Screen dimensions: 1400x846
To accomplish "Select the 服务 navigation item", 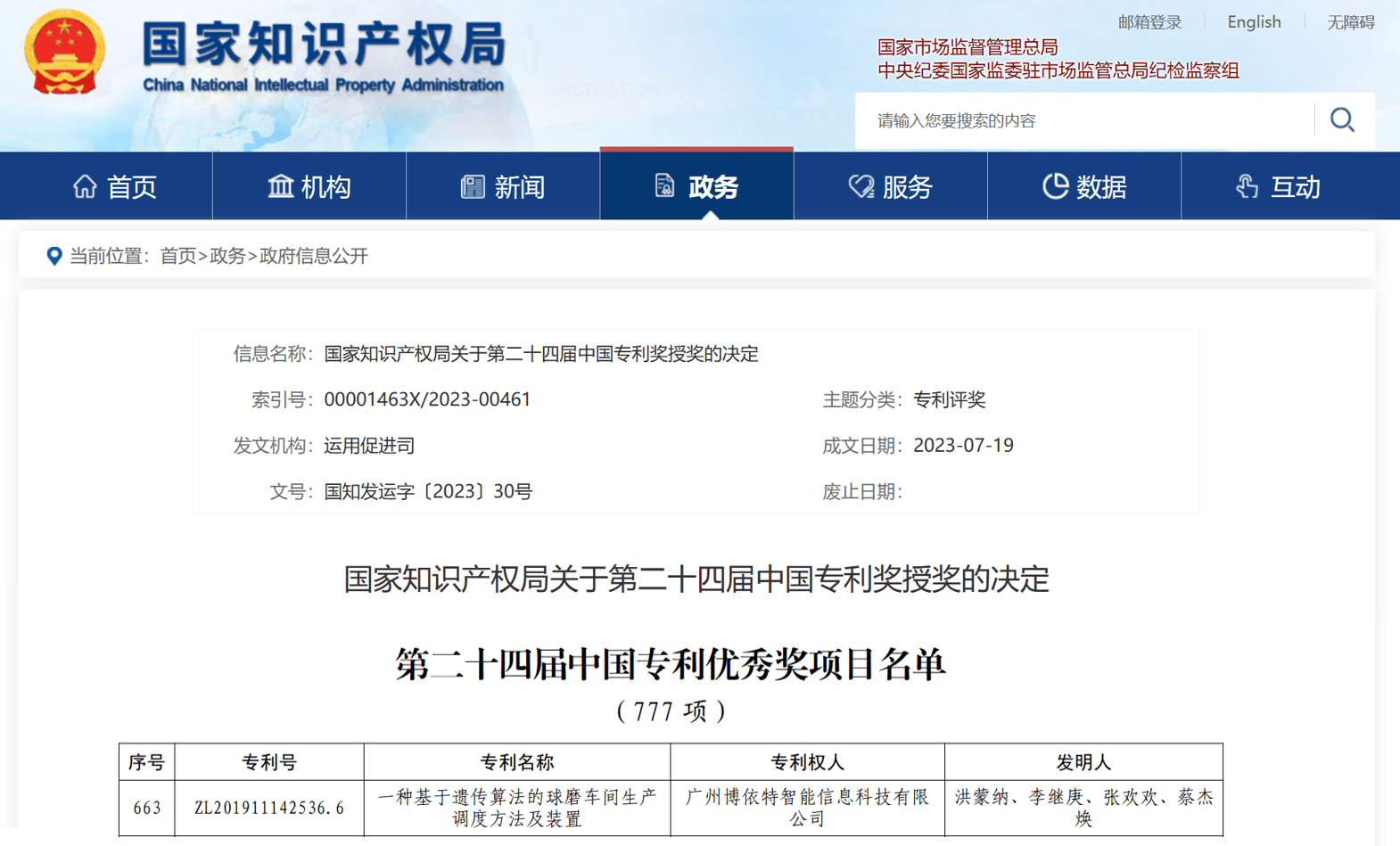I will pyautogui.click(x=891, y=186).
